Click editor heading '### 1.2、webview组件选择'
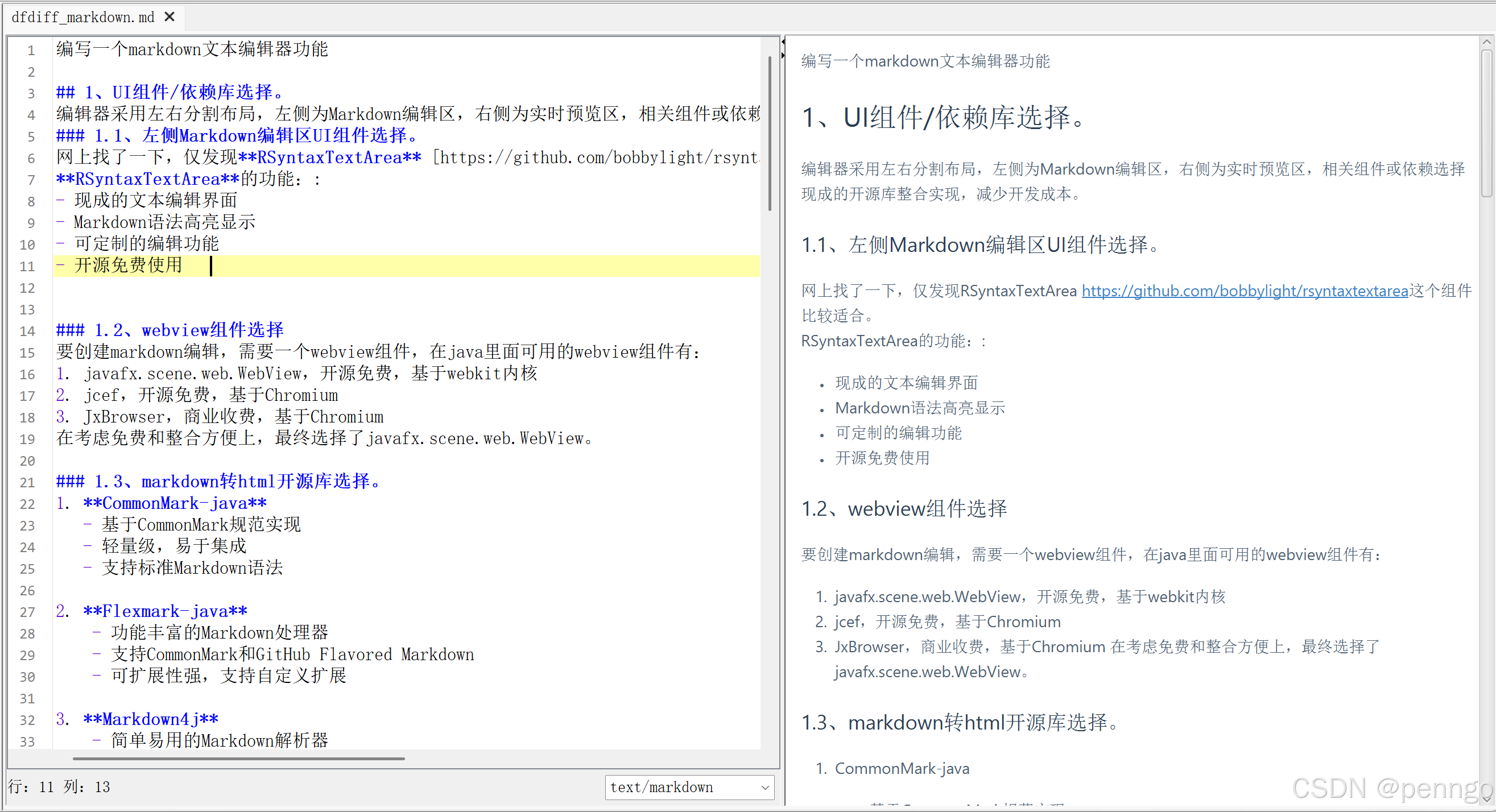This screenshot has height=812, width=1496. click(170, 330)
